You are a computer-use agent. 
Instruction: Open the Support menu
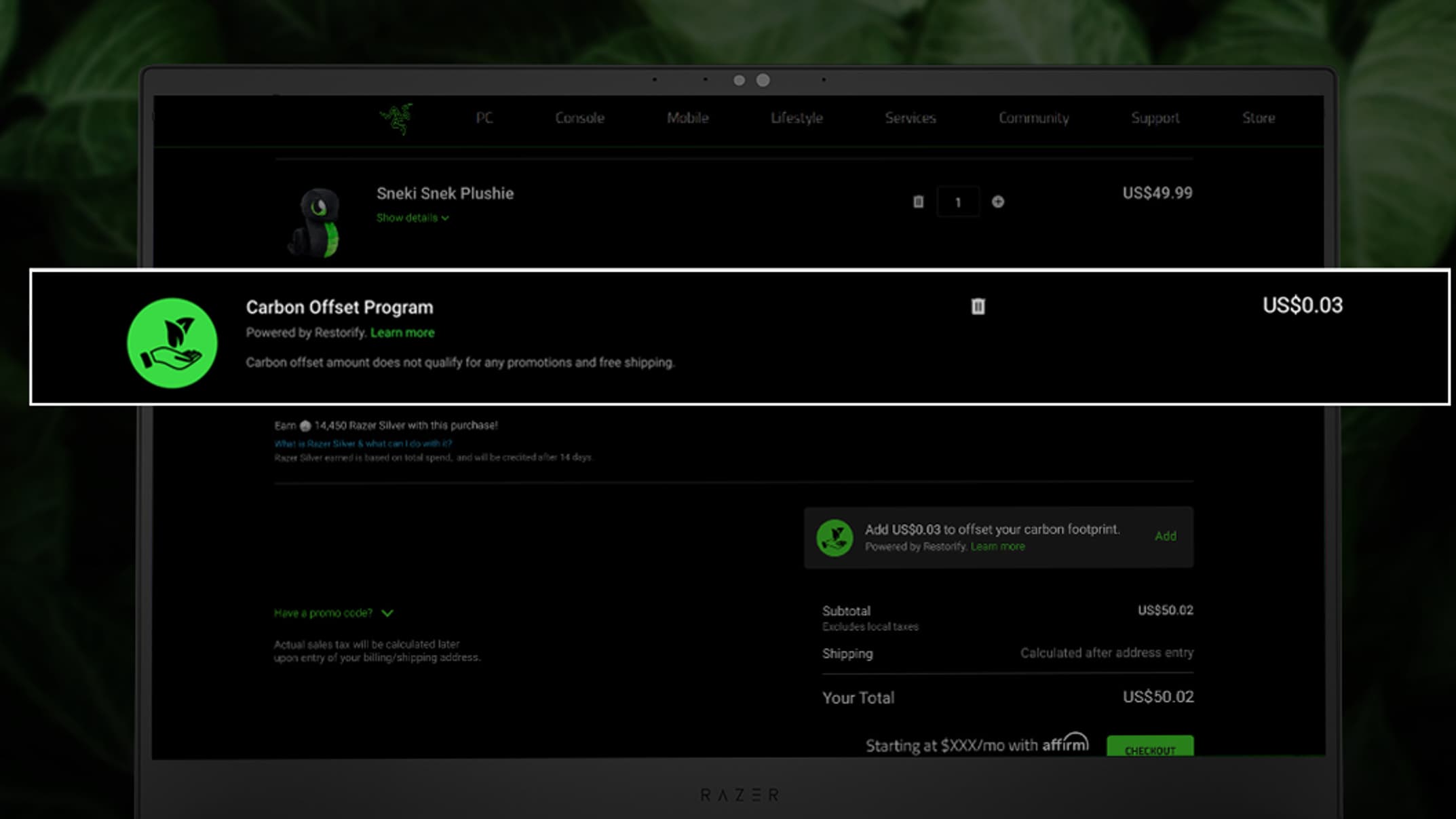click(x=1155, y=118)
